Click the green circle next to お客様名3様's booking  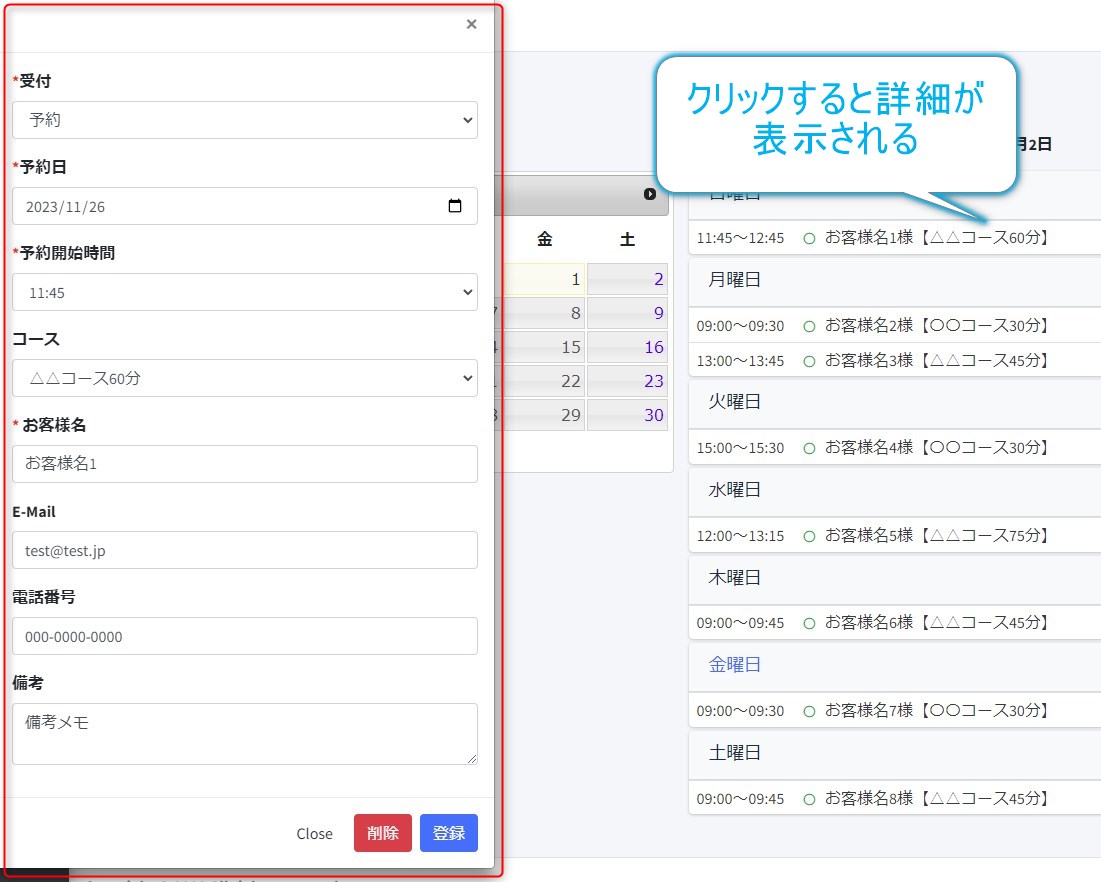808,360
